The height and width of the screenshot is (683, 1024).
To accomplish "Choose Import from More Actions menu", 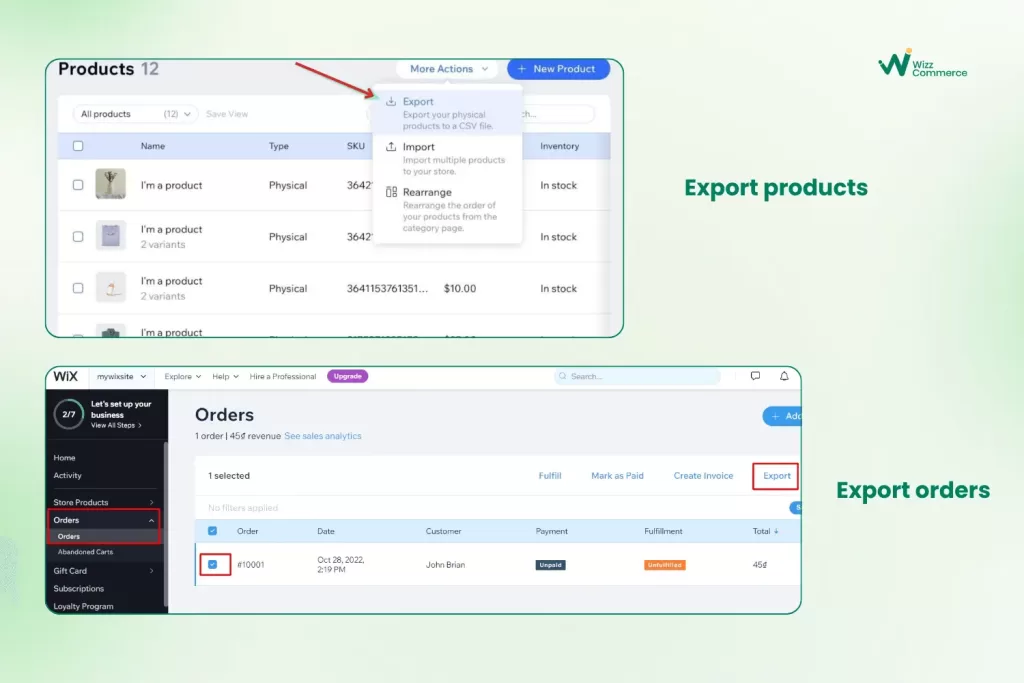I will point(447,159).
